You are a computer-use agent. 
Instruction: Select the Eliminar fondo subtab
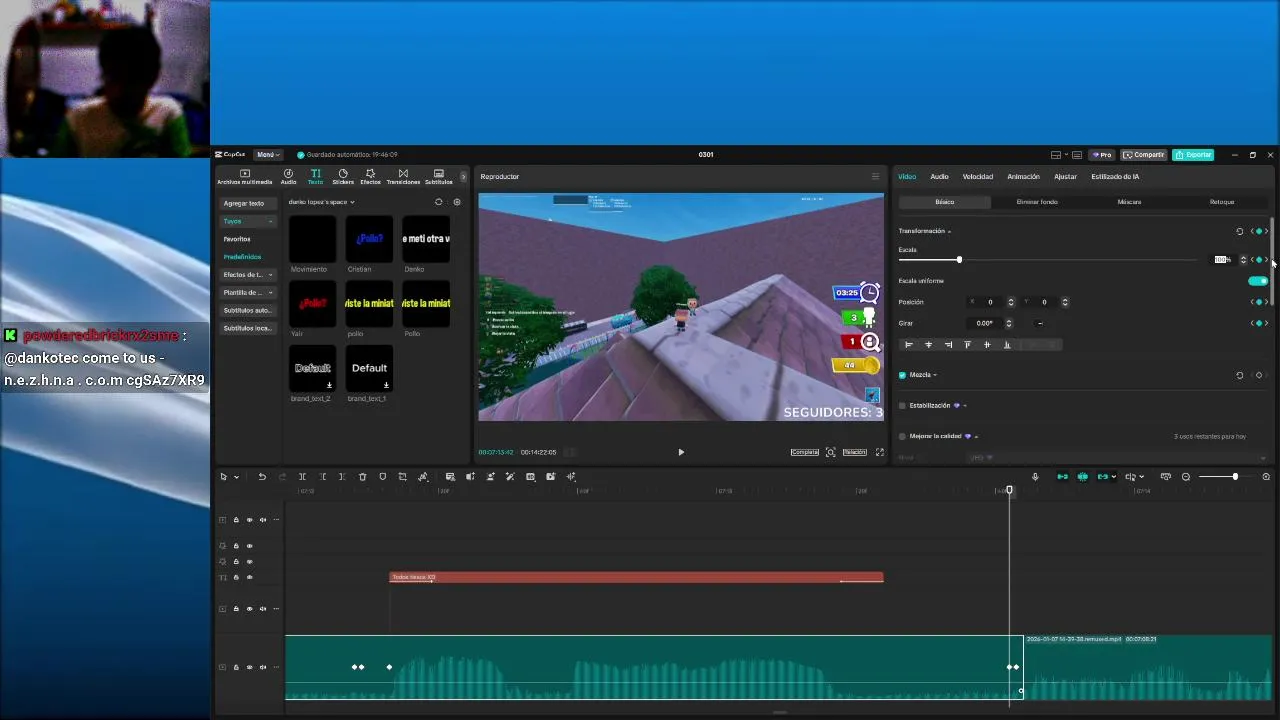point(1037,202)
